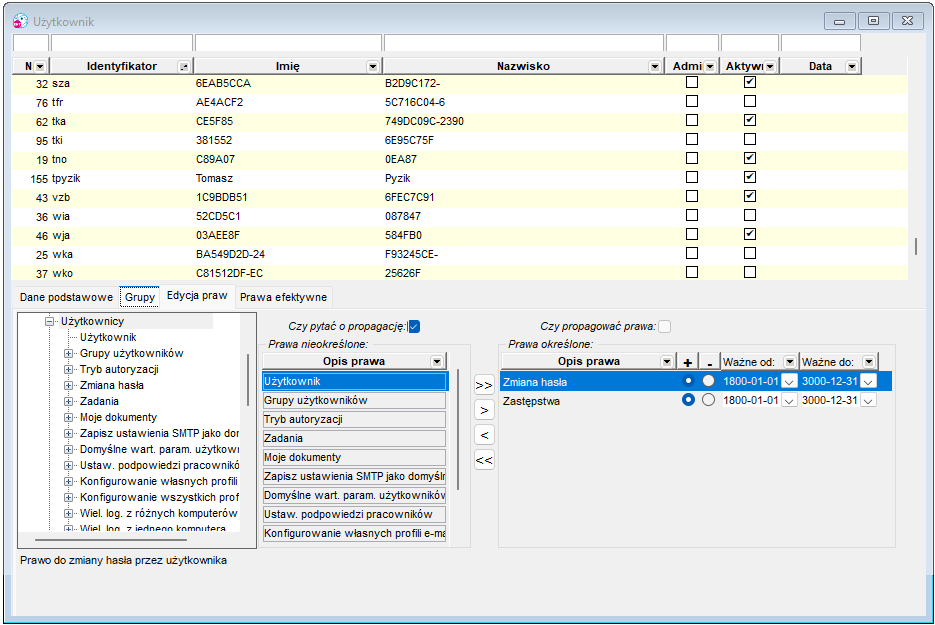This screenshot has width=935, height=625.
Task: Open Ważne od date picker for Zastępstwa
Action: (789, 401)
